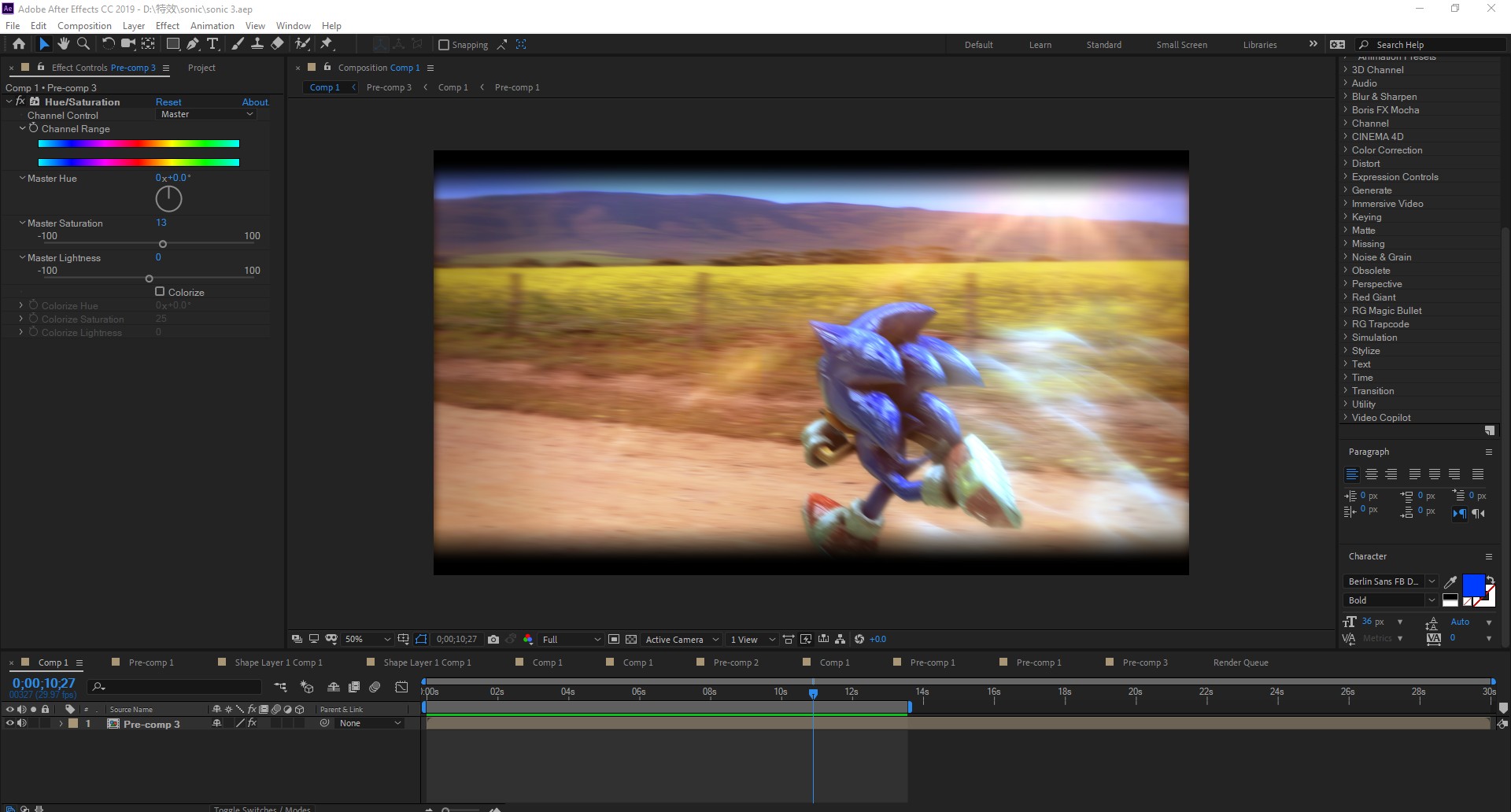
Task: Switch to the Learn workspace
Action: tap(1040, 45)
